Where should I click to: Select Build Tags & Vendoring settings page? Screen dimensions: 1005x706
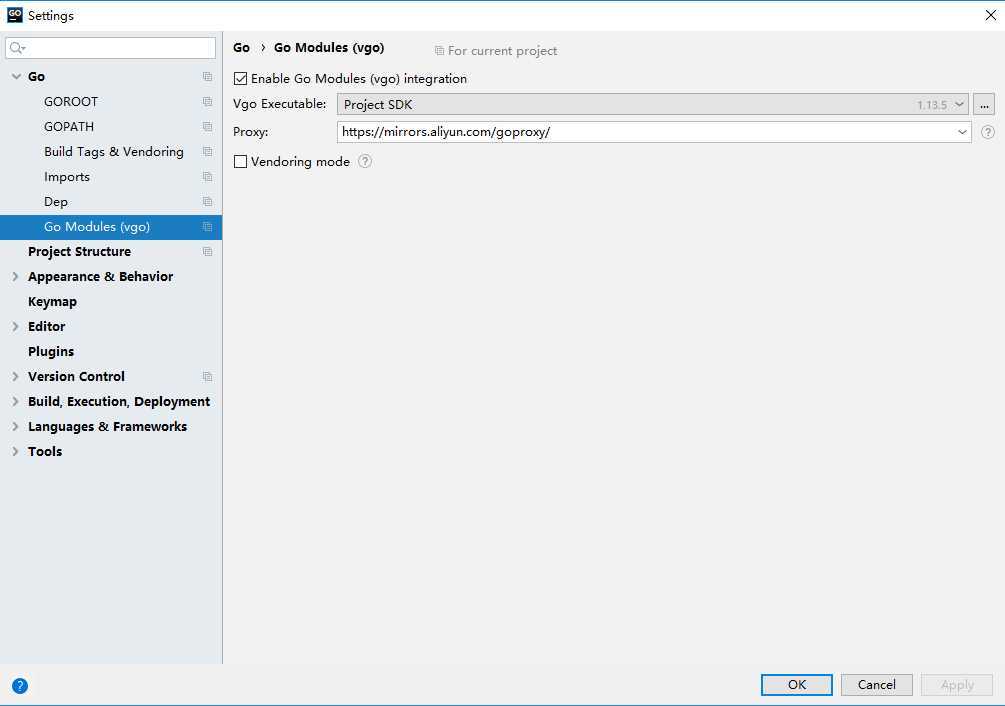click(x=114, y=151)
